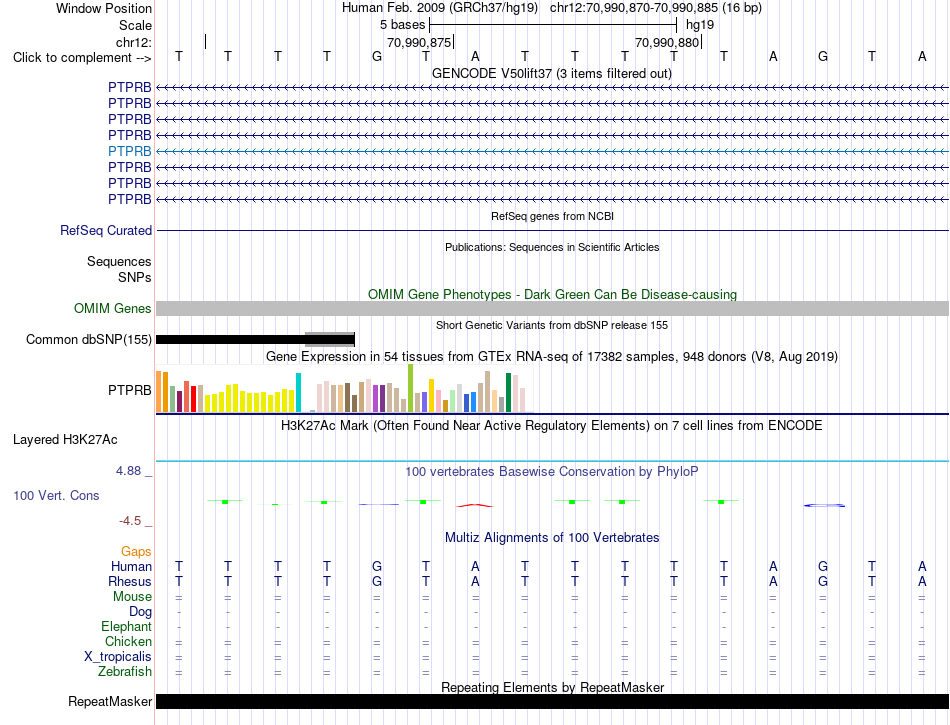Click the dark green GTEx expression bar
Screen dimensions: 950x725
pyautogui.click(x=508, y=392)
